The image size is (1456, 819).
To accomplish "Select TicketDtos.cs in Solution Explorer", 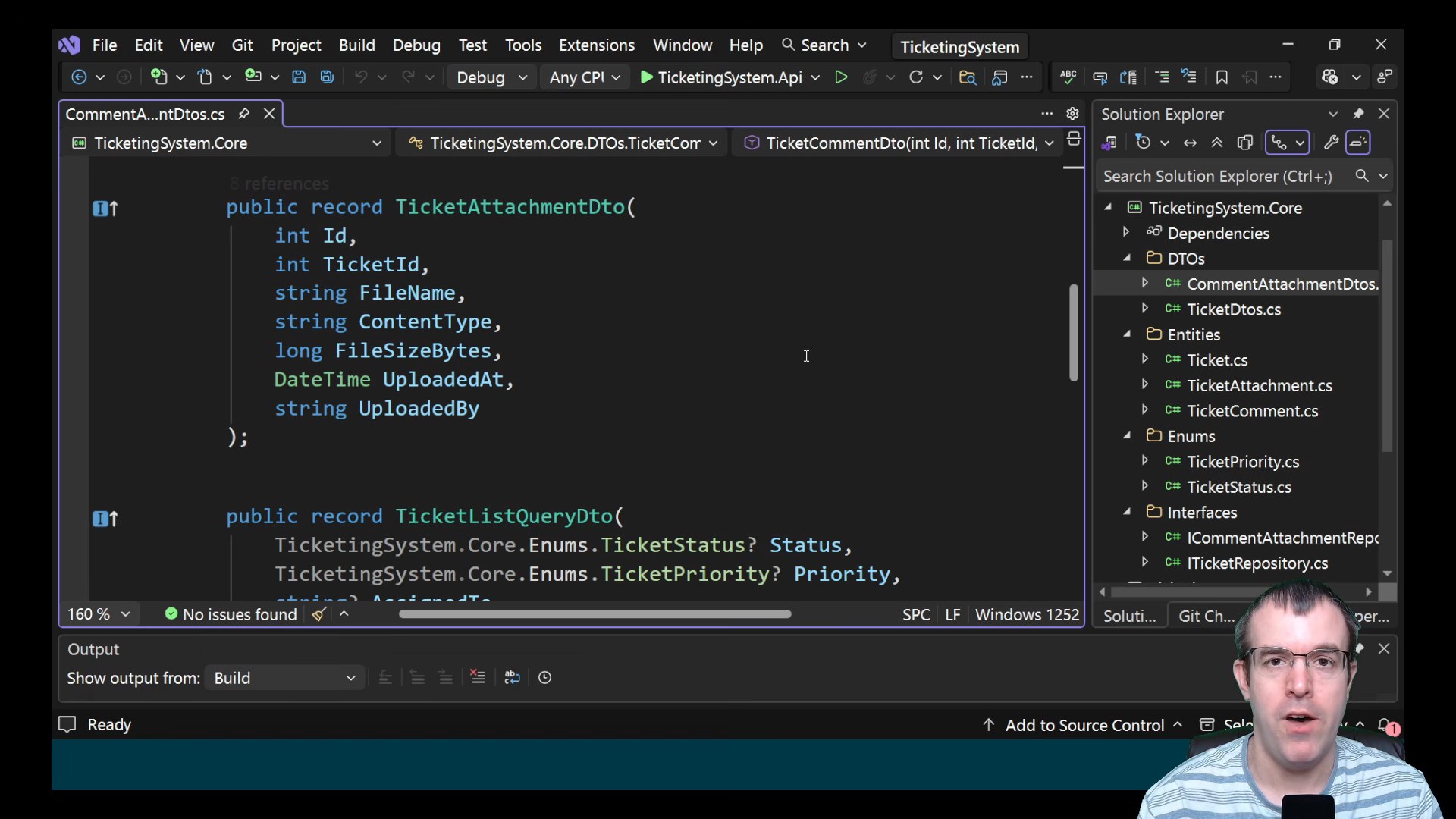I will click(x=1234, y=309).
